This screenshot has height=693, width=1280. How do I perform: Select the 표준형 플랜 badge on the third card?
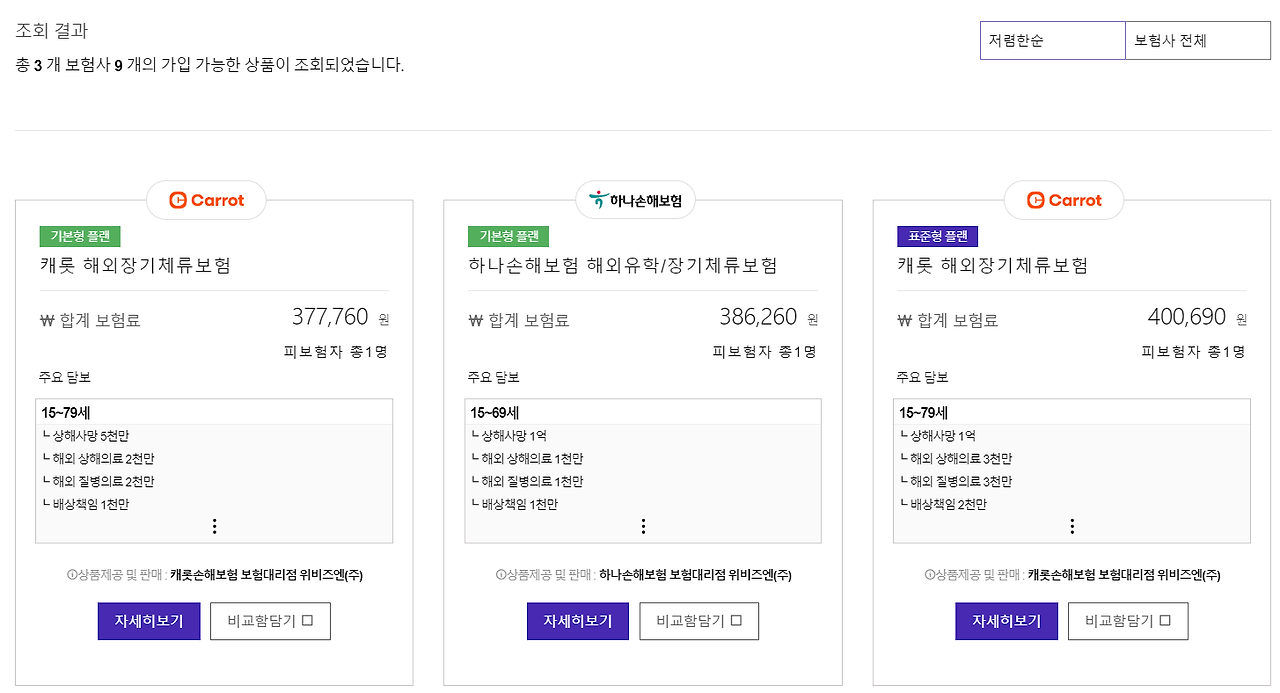tap(937, 236)
